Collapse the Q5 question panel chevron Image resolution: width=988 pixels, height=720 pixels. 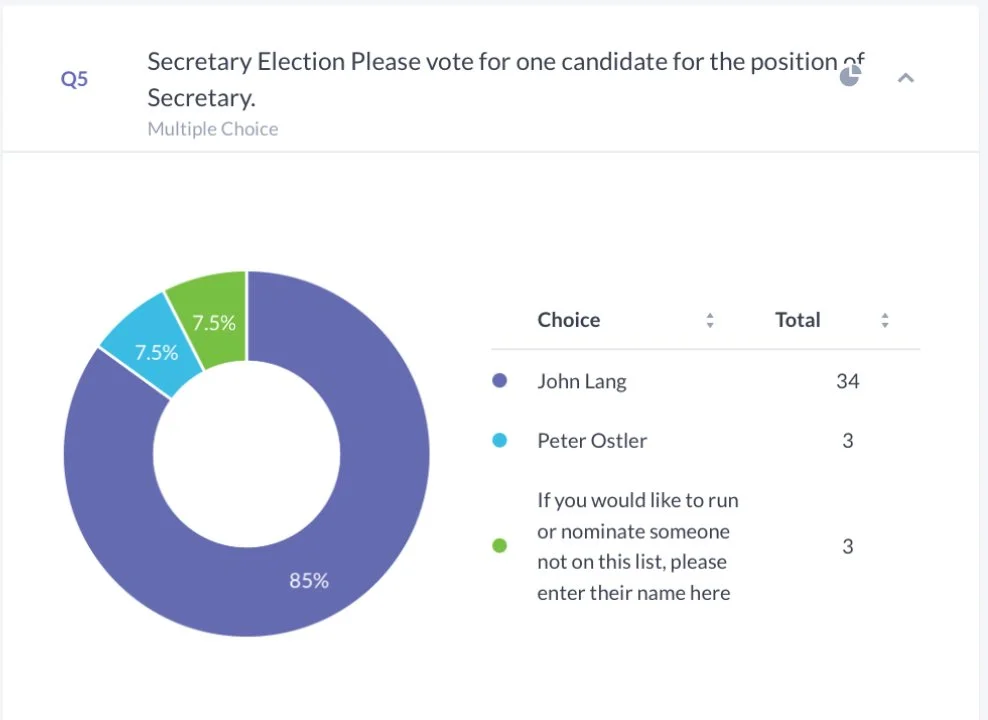(906, 78)
